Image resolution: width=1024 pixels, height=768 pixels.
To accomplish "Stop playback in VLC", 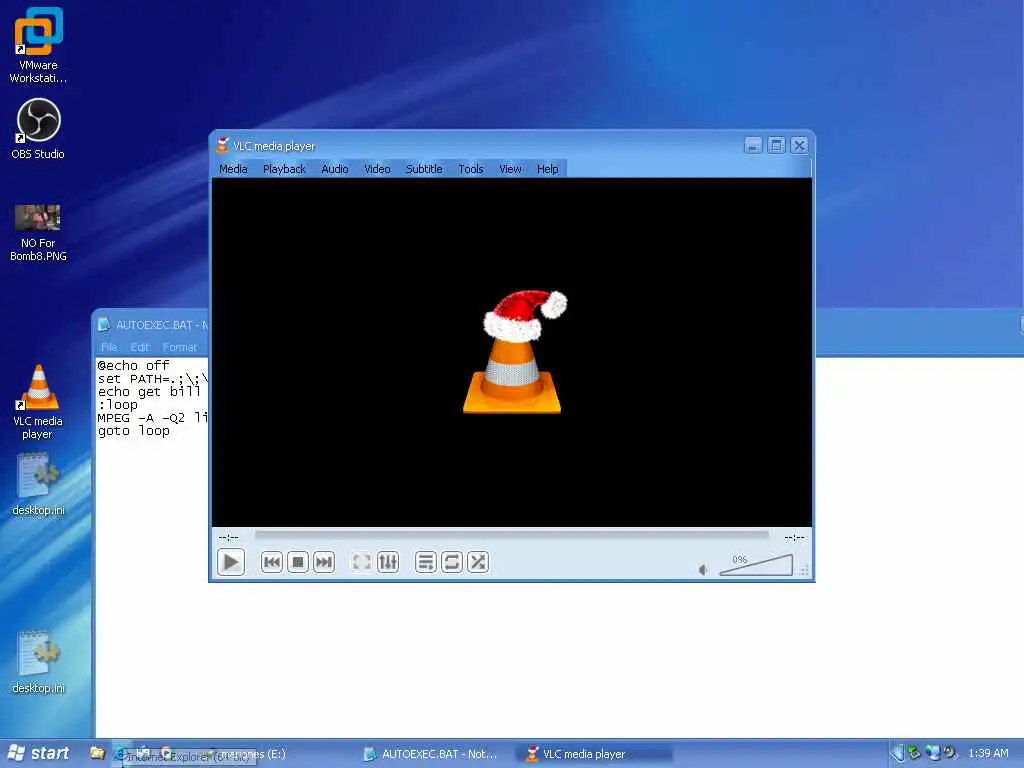I will (x=298, y=562).
